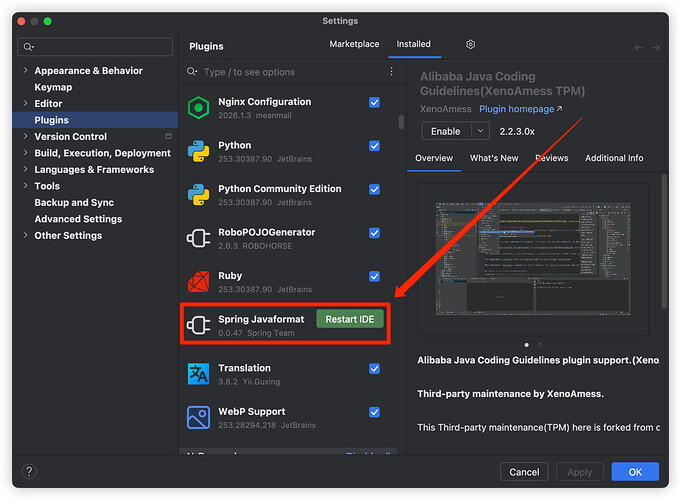Open the plugin search options kebab menu
The image size is (681, 500).
(391, 72)
